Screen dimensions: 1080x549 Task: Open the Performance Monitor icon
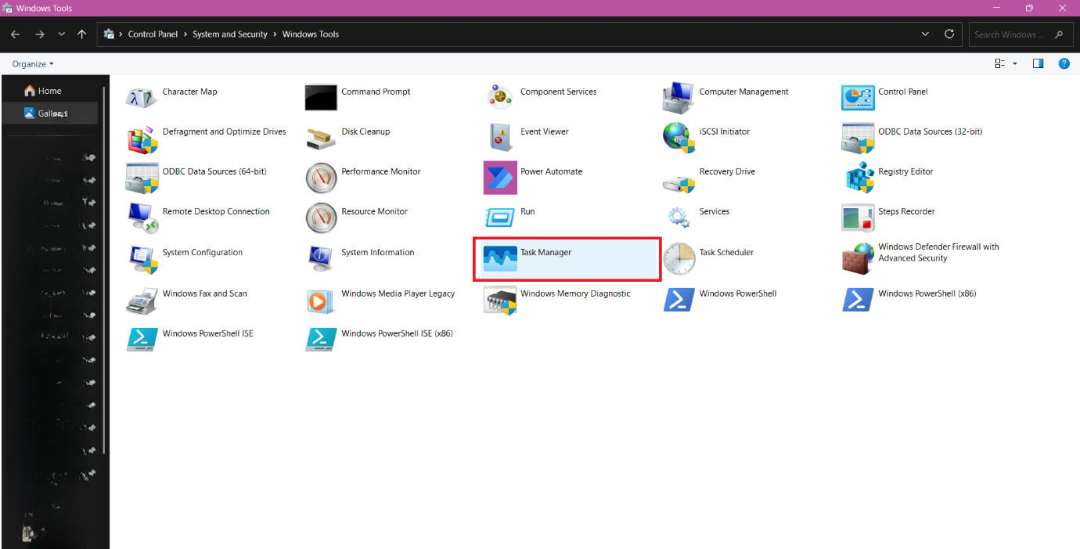(x=321, y=178)
